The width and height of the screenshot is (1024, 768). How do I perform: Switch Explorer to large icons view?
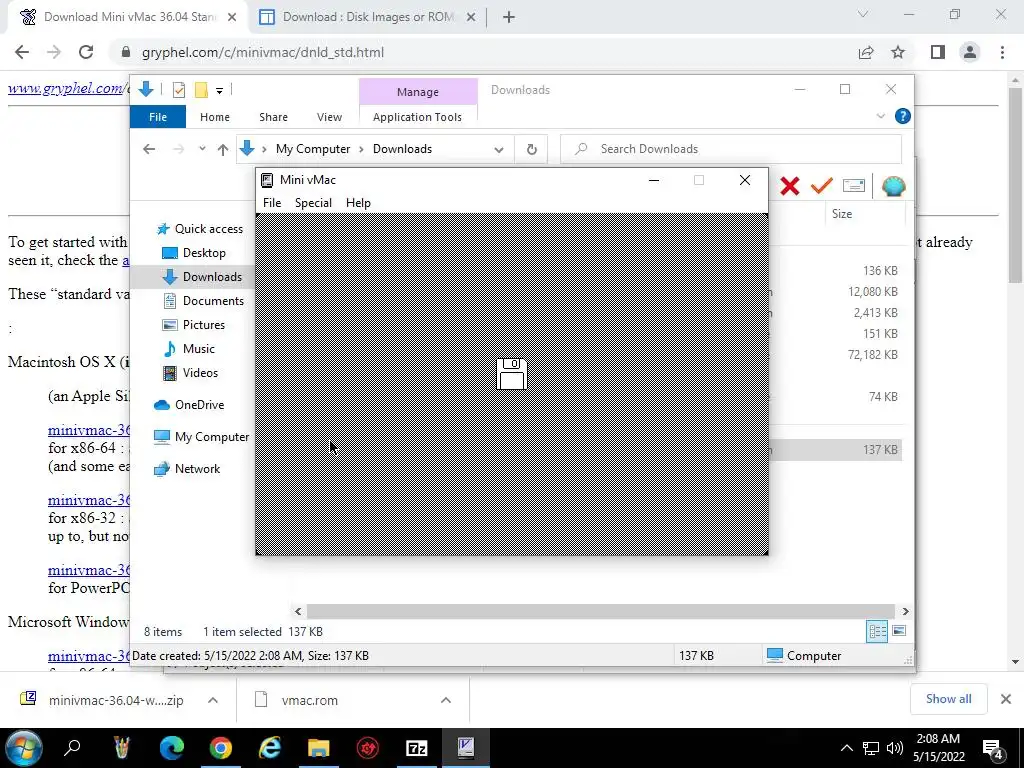899,631
